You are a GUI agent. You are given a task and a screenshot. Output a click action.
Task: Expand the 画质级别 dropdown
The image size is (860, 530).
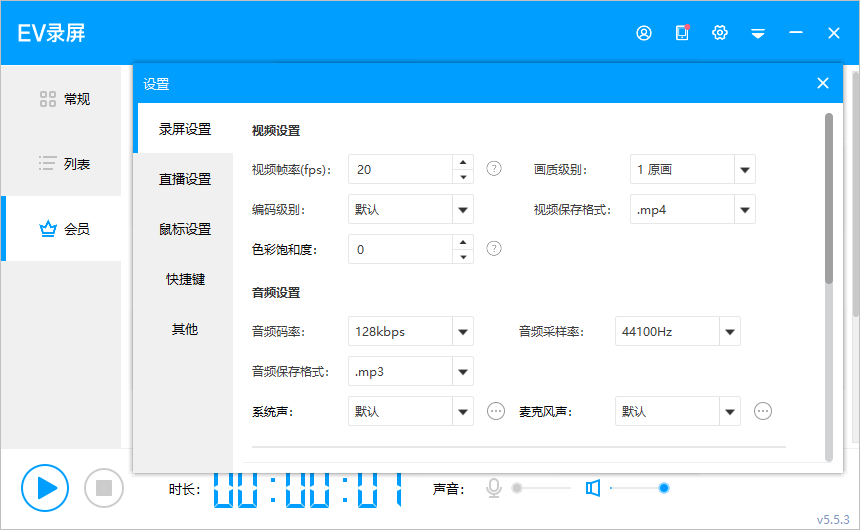[x=745, y=170]
